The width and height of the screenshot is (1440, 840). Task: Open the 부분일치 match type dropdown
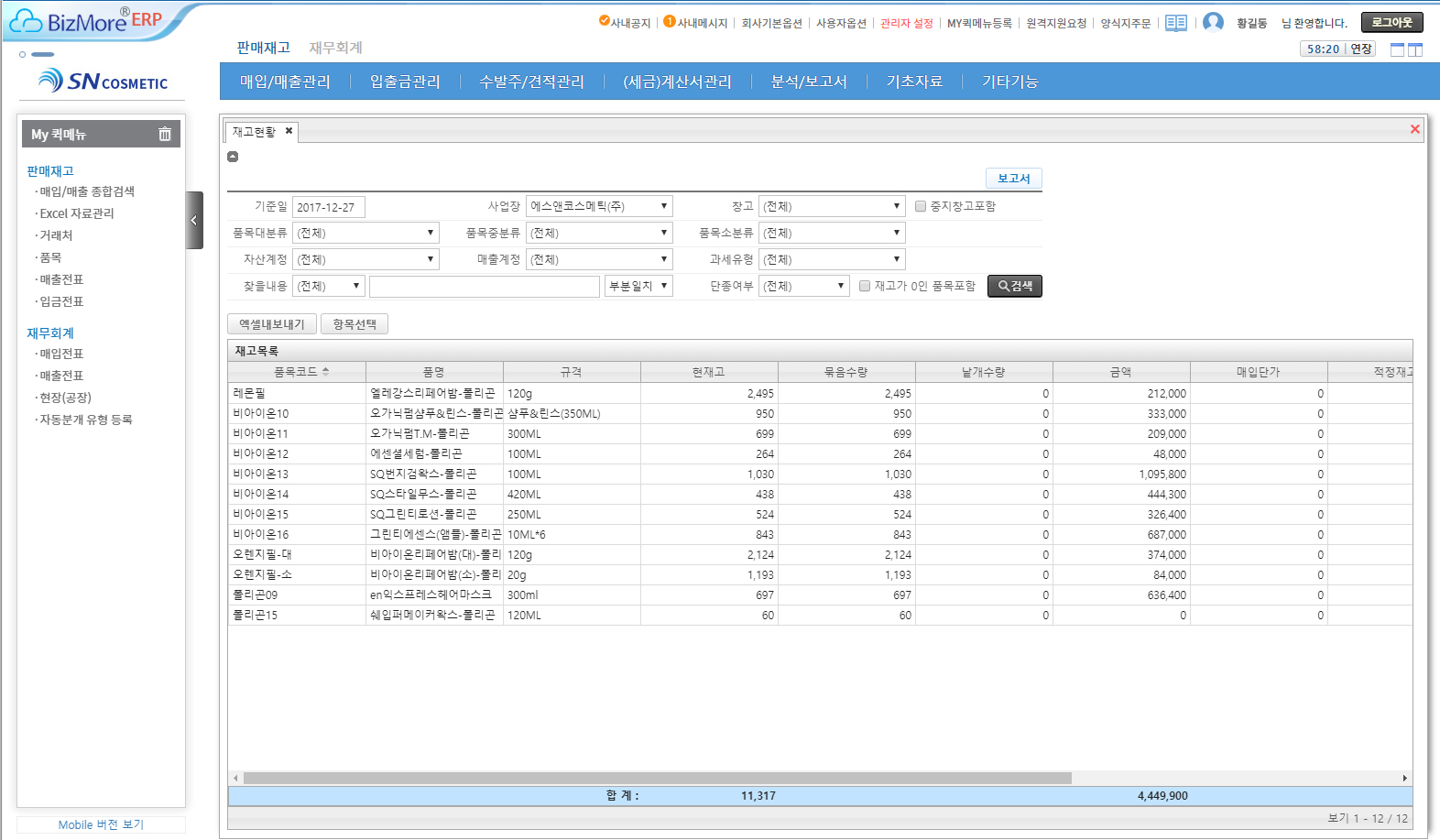[639, 286]
